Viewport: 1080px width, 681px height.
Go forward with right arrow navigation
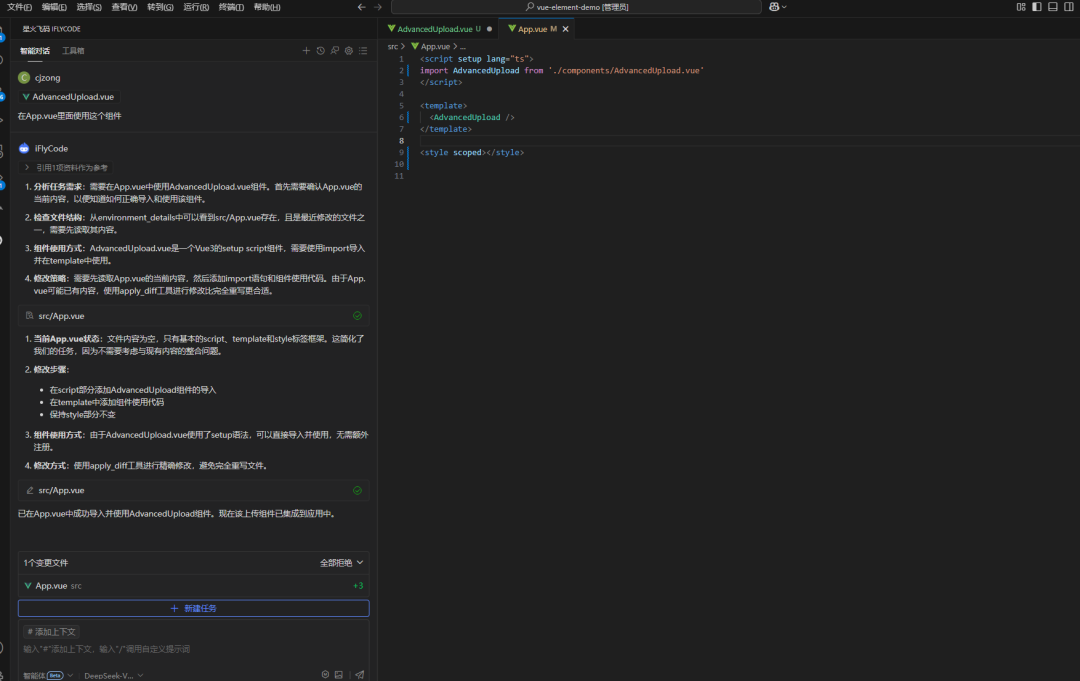pyautogui.click(x=377, y=7)
